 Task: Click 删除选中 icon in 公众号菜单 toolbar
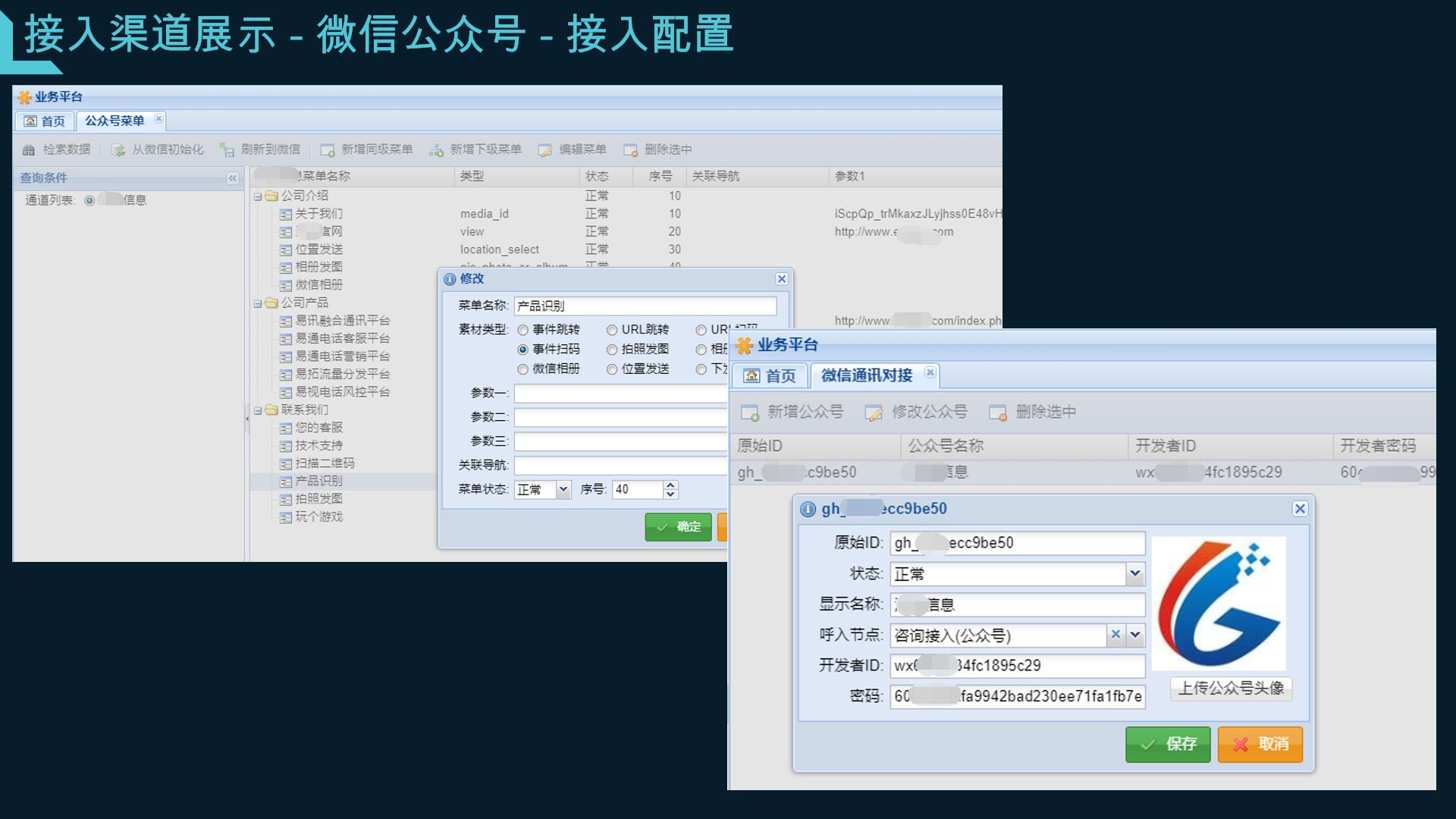tap(630, 150)
